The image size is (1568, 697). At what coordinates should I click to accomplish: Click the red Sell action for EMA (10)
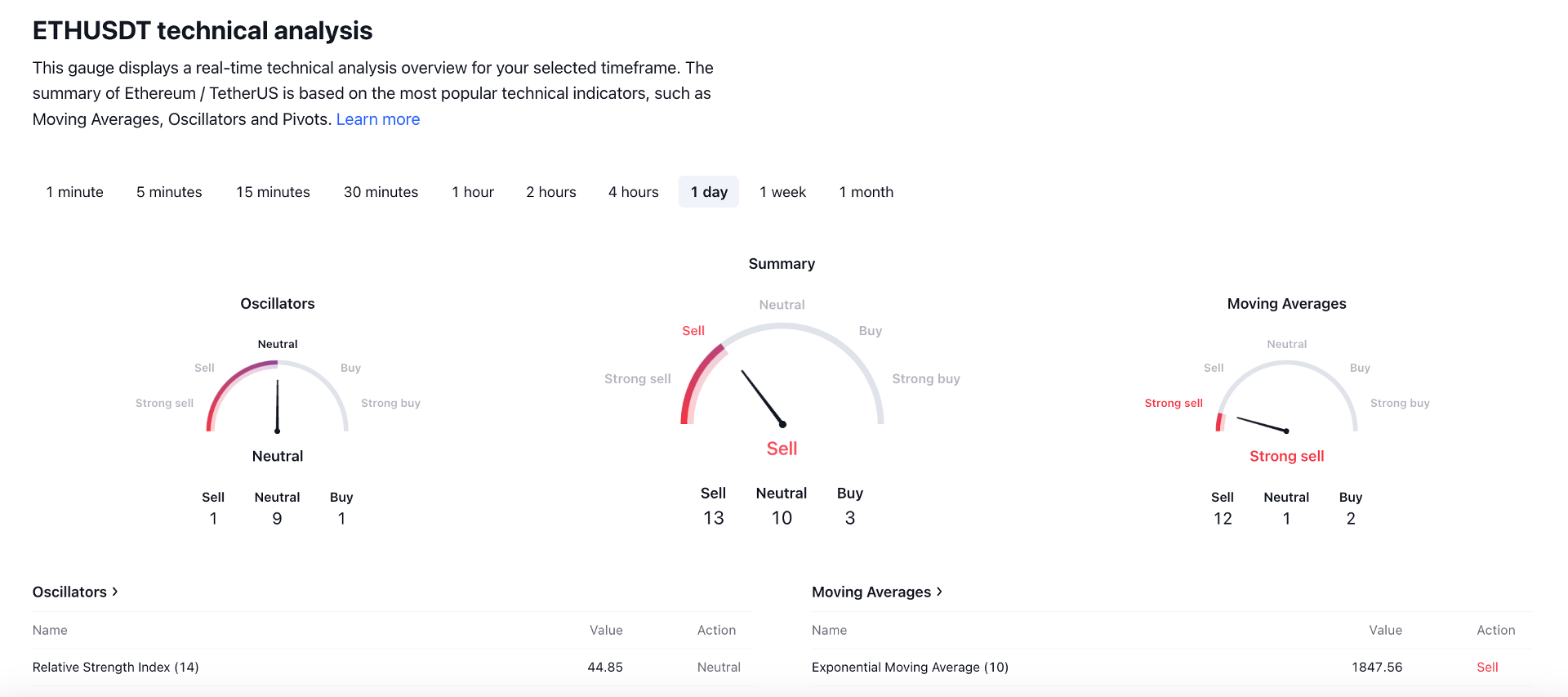point(1487,668)
